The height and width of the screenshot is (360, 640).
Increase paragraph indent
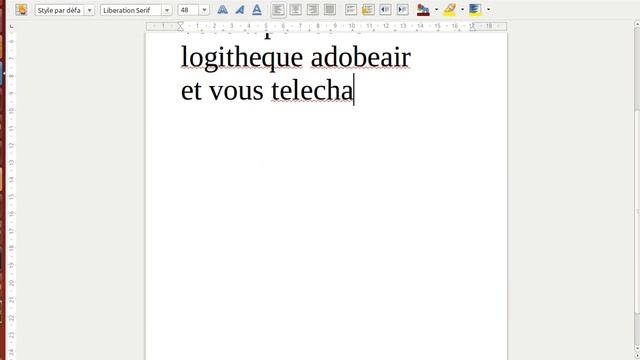pos(402,10)
